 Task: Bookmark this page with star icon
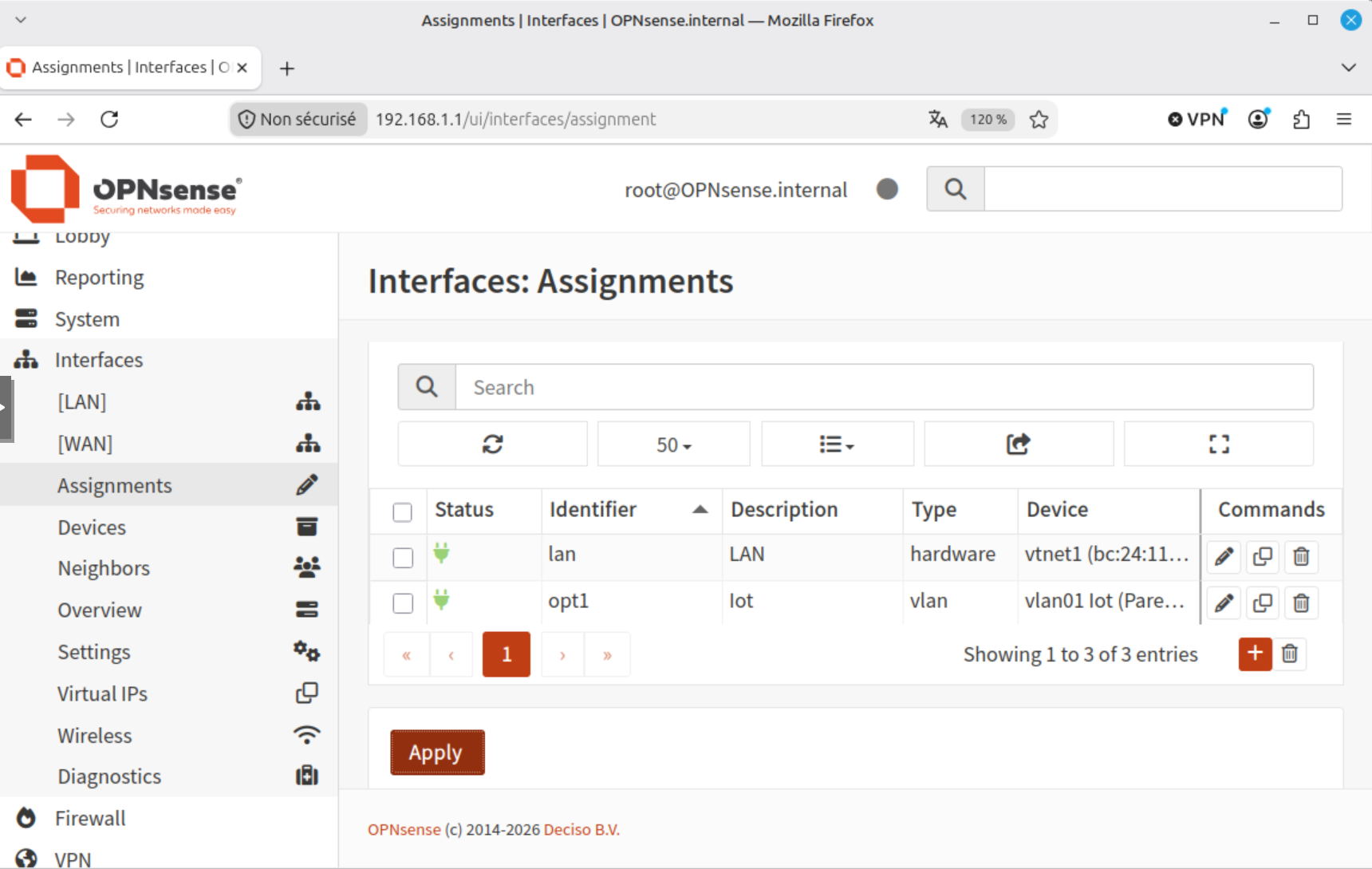coord(1039,119)
